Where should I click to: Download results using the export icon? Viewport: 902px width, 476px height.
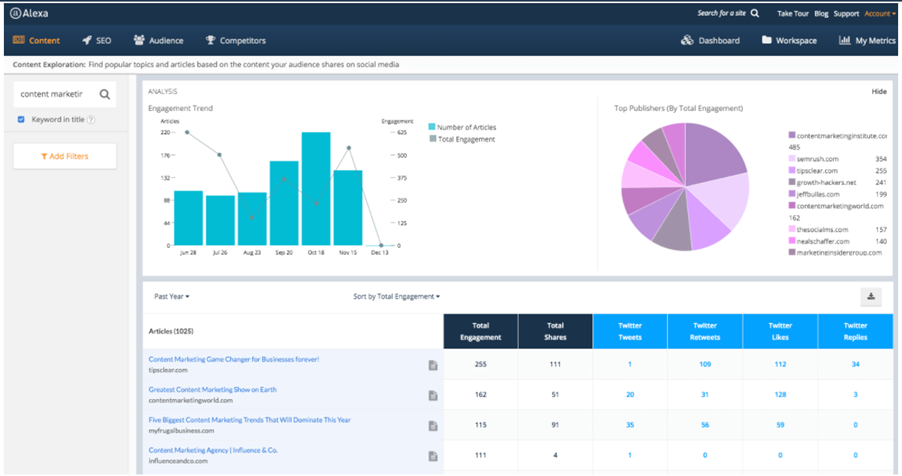click(x=871, y=296)
